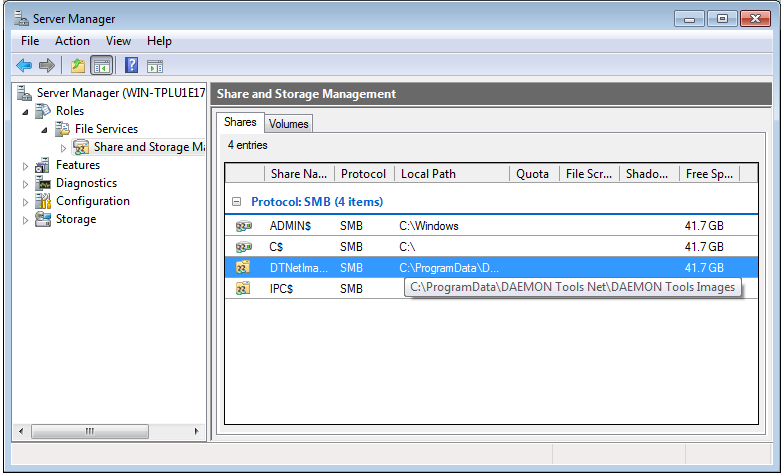Screen dimensions: 783x473
Task: Select the Storage tree item label
Action: click(x=76, y=219)
